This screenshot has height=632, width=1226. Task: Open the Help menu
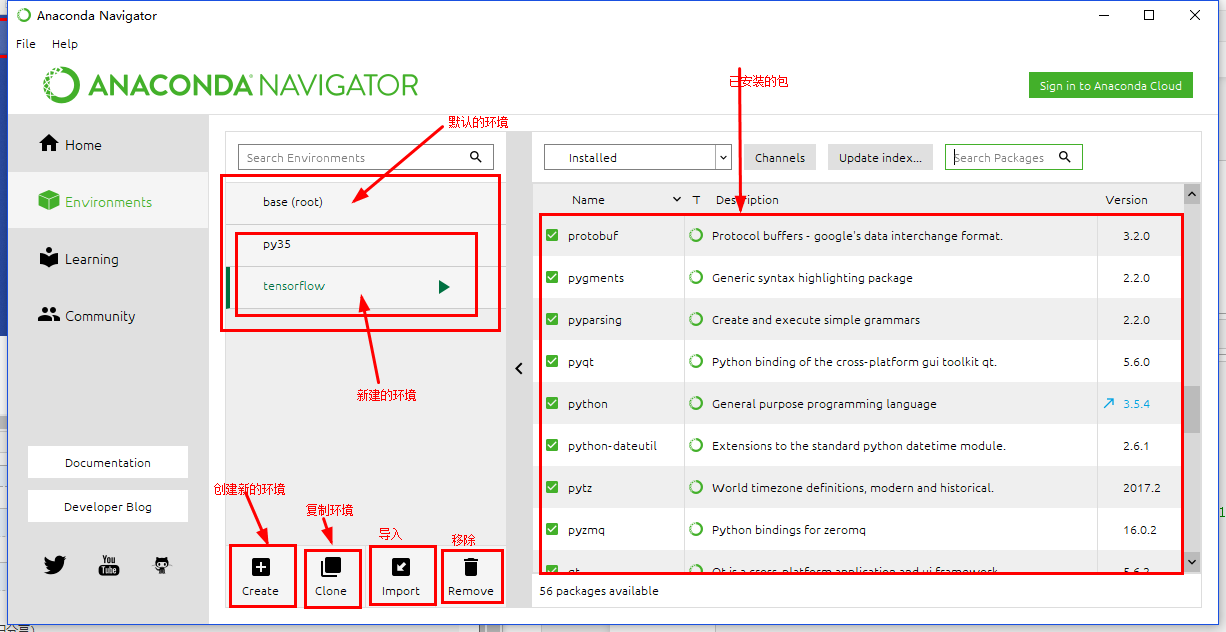coord(65,44)
